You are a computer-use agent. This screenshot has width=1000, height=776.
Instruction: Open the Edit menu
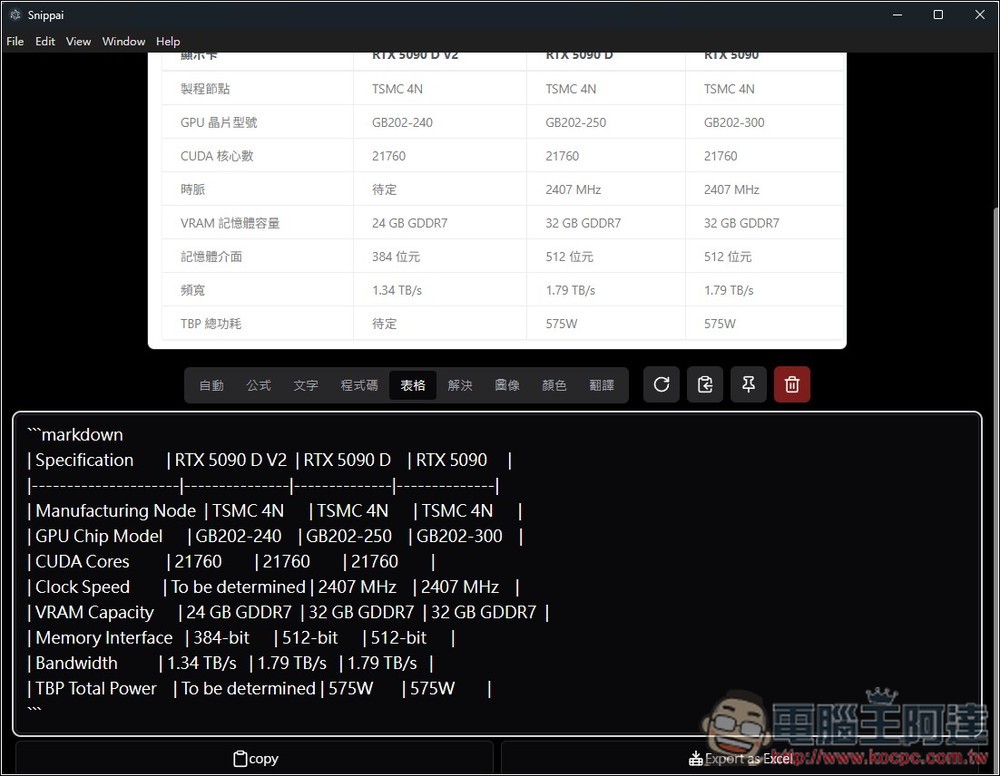tap(45, 41)
